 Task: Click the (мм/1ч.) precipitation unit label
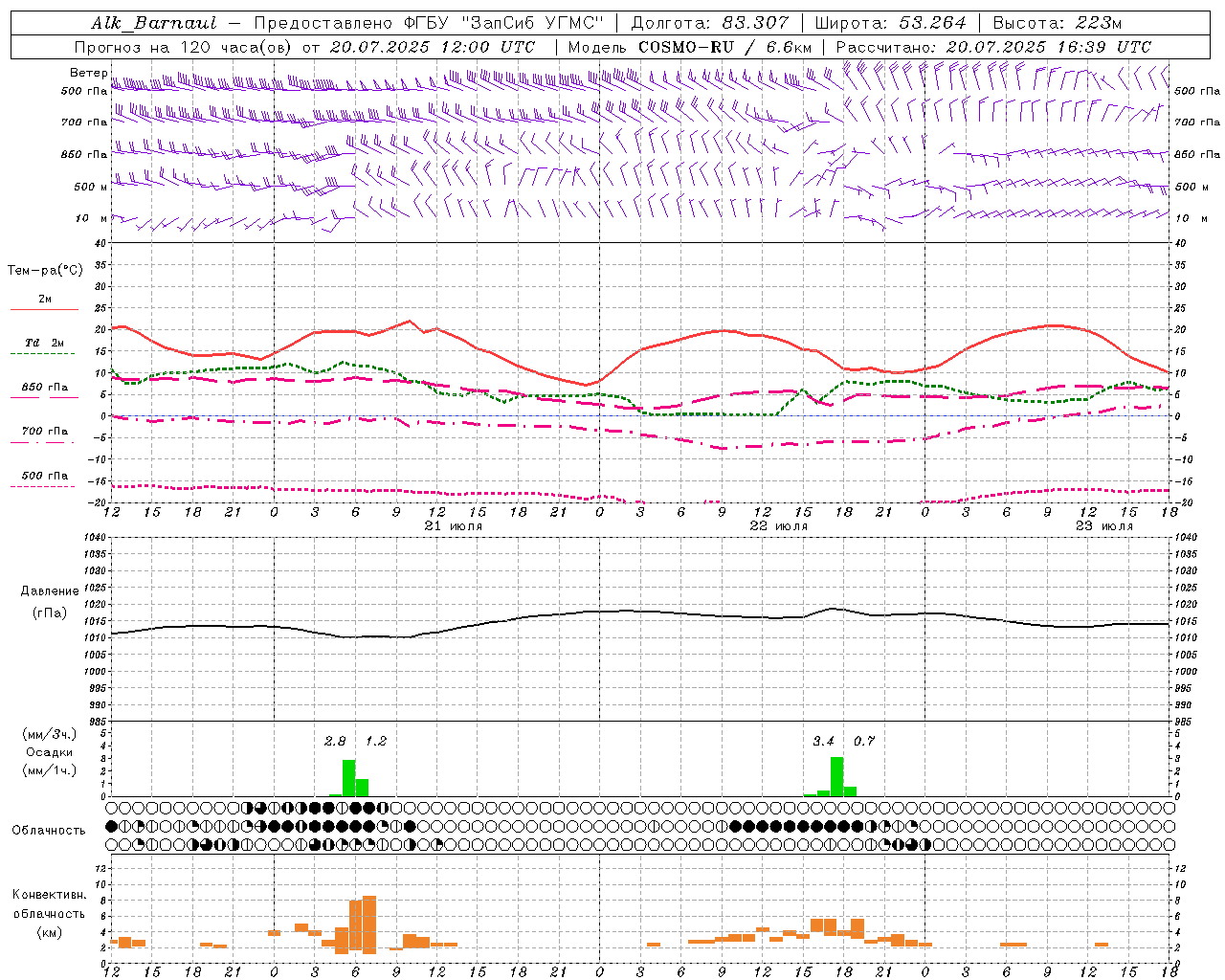pos(49,769)
